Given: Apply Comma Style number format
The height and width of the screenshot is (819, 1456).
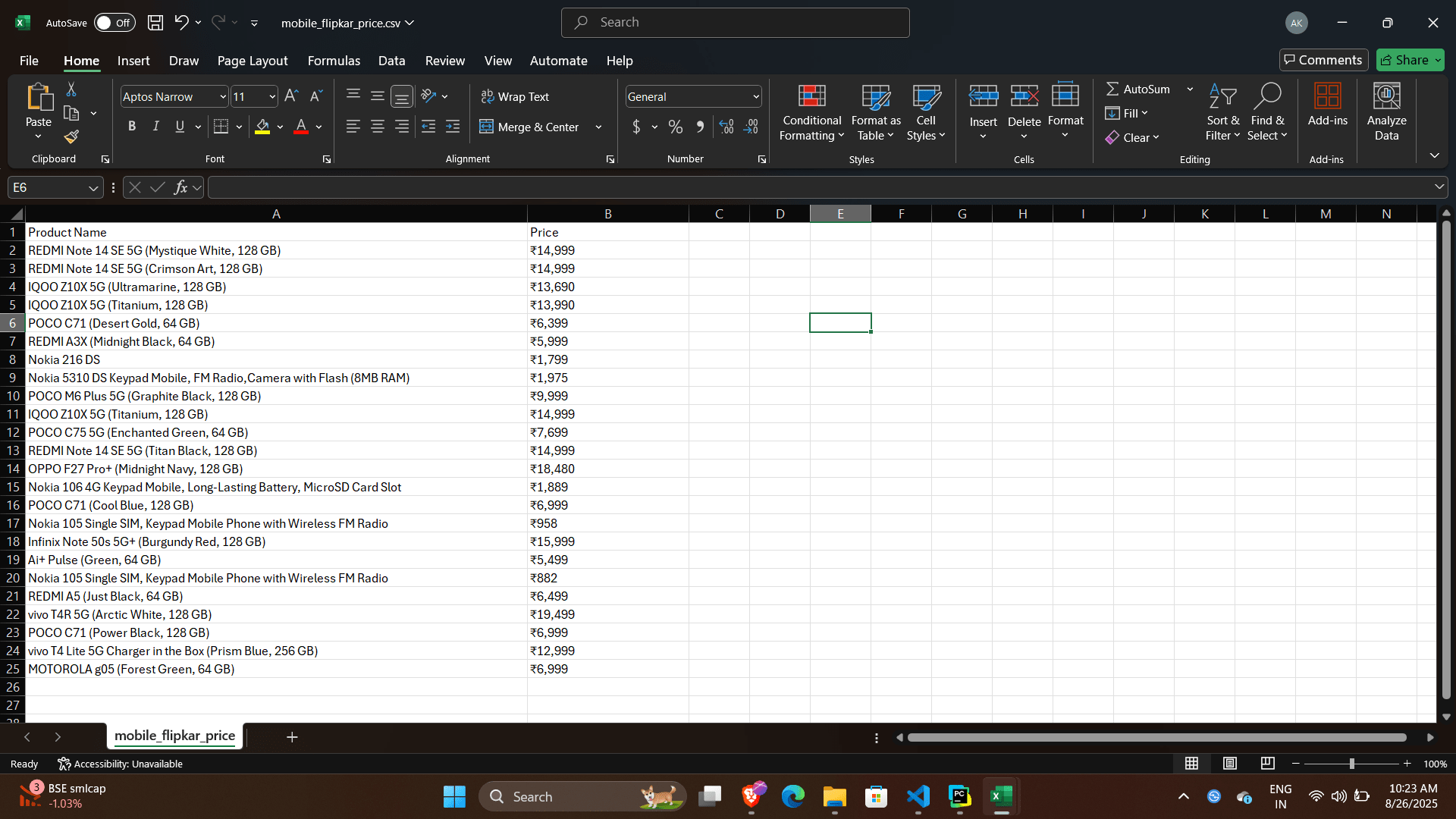Looking at the screenshot, I should coord(700,127).
